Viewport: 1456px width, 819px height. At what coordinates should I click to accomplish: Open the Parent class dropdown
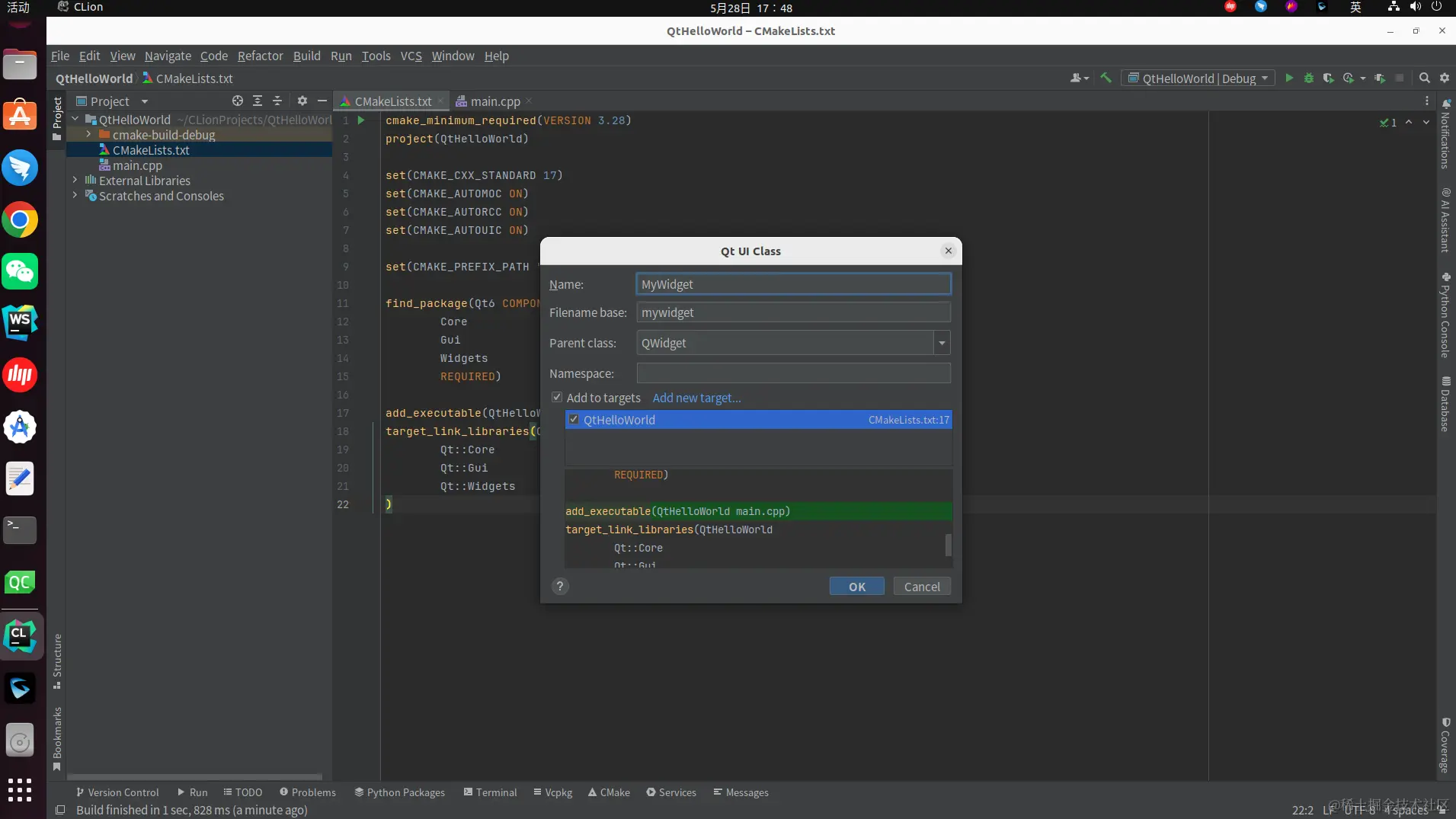(x=942, y=344)
